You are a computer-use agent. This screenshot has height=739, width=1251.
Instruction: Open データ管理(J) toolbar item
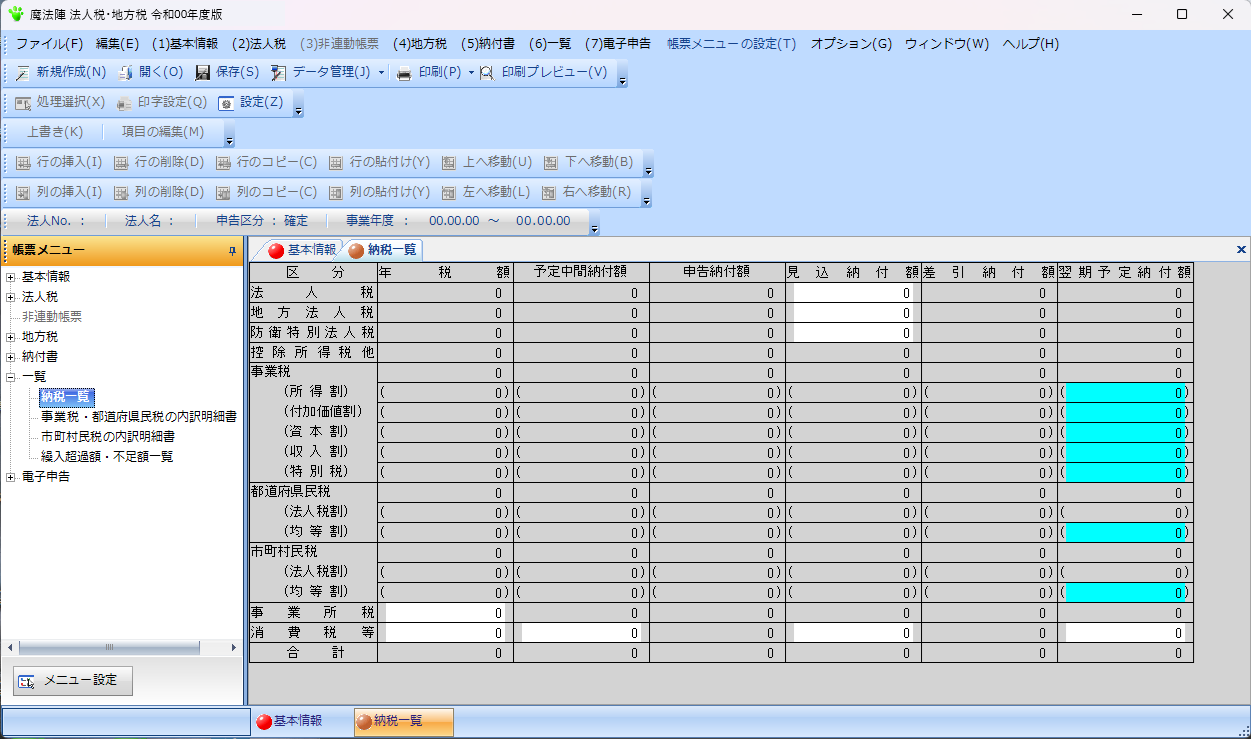[x=320, y=73]
